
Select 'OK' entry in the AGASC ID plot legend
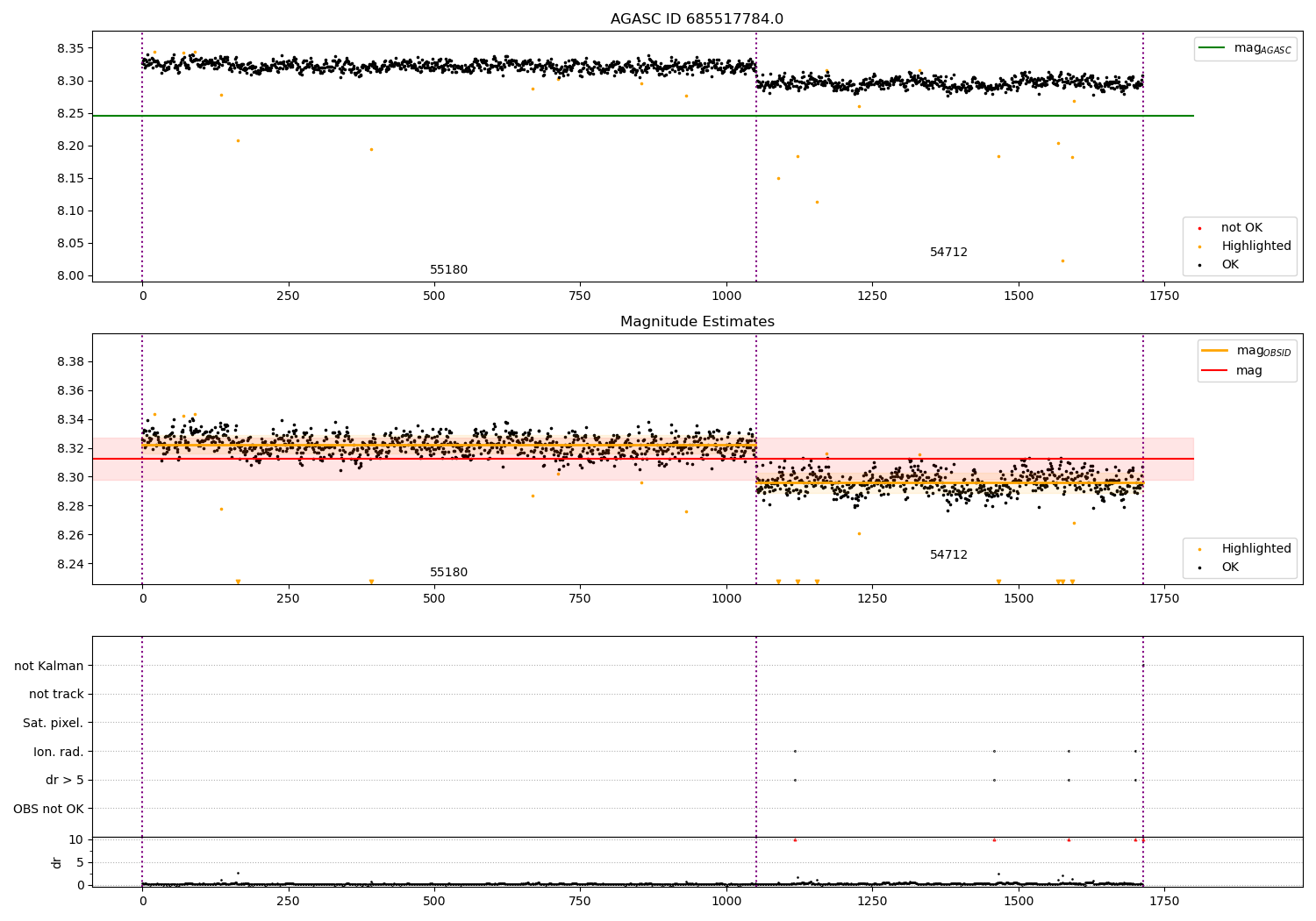pyautogui.click(x=1230, y=265)
